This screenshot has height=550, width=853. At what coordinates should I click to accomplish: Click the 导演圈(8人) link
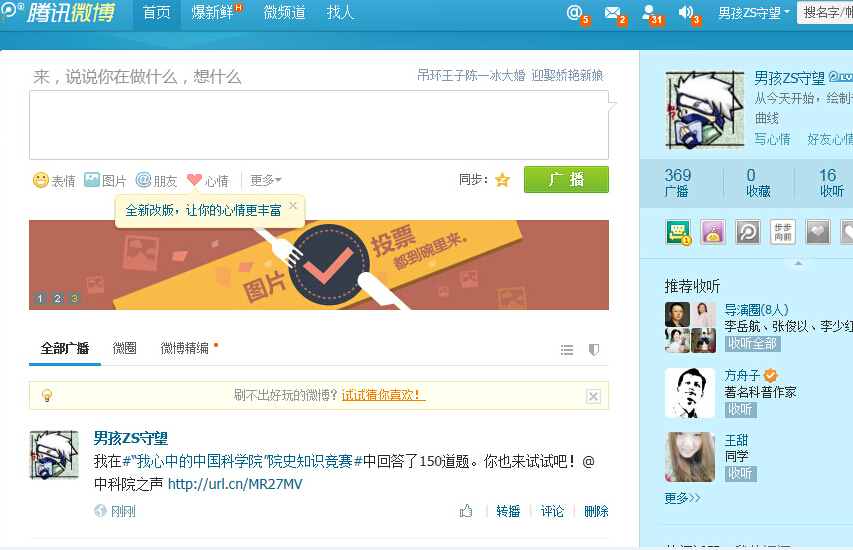click(x=756, y=310)
